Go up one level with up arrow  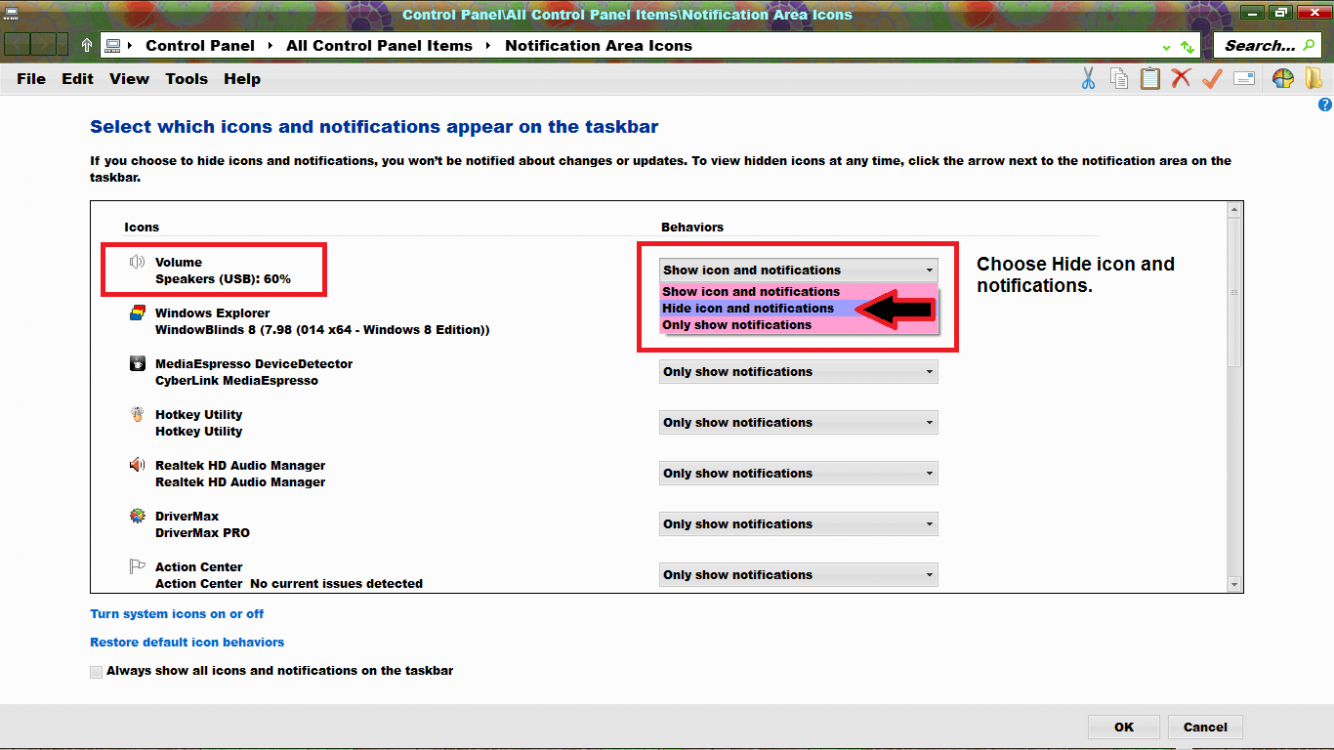tap(87, 45)
